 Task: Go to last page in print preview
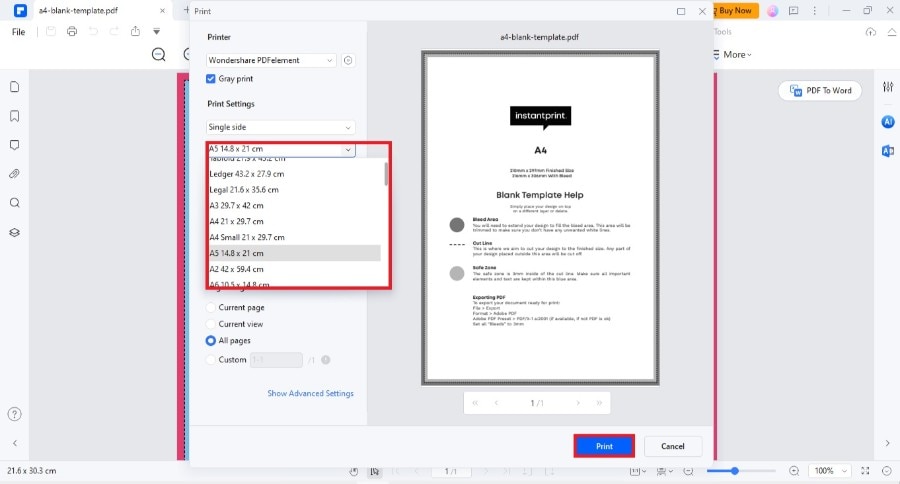[x=599, y=403]
